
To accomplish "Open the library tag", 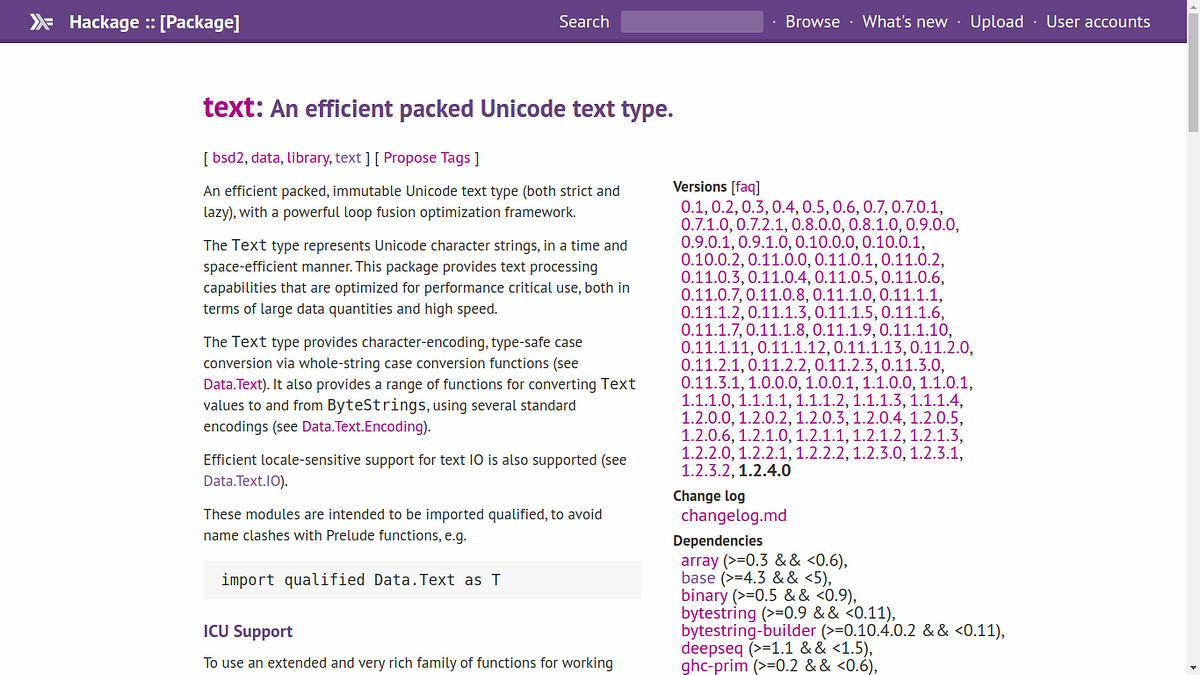I will point(306,157).
